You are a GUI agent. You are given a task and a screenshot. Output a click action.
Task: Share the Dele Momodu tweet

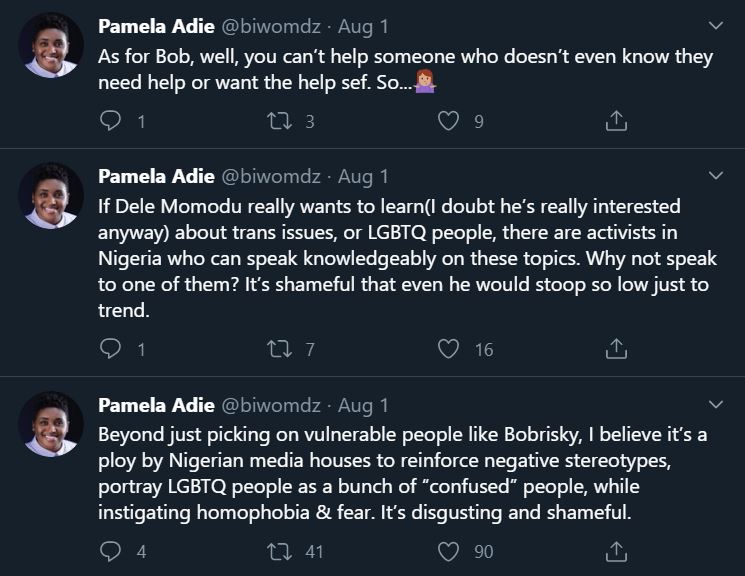pyautogui.click(x=616, y=348)
